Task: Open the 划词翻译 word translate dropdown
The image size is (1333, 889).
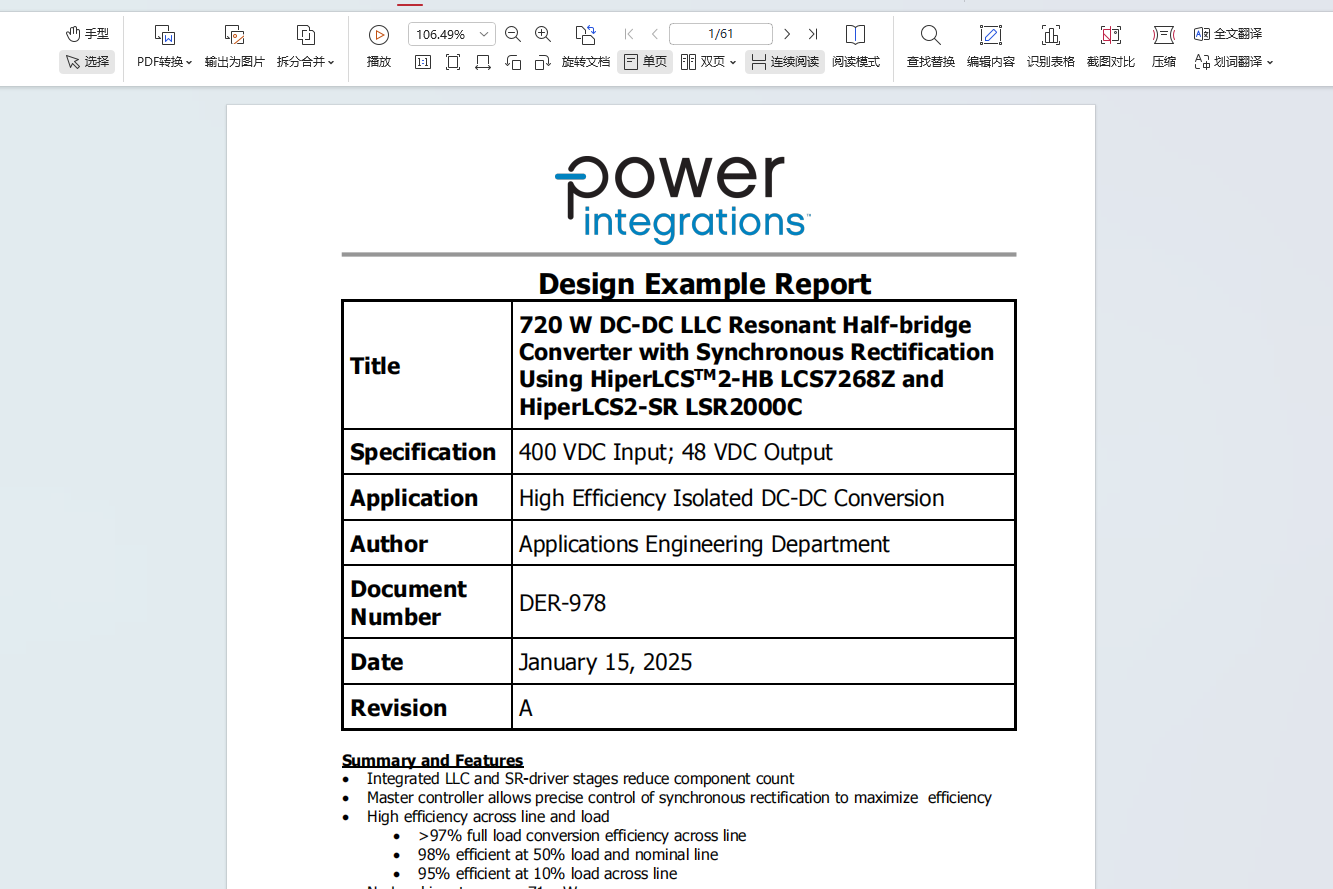Action: click(1234, 62)
